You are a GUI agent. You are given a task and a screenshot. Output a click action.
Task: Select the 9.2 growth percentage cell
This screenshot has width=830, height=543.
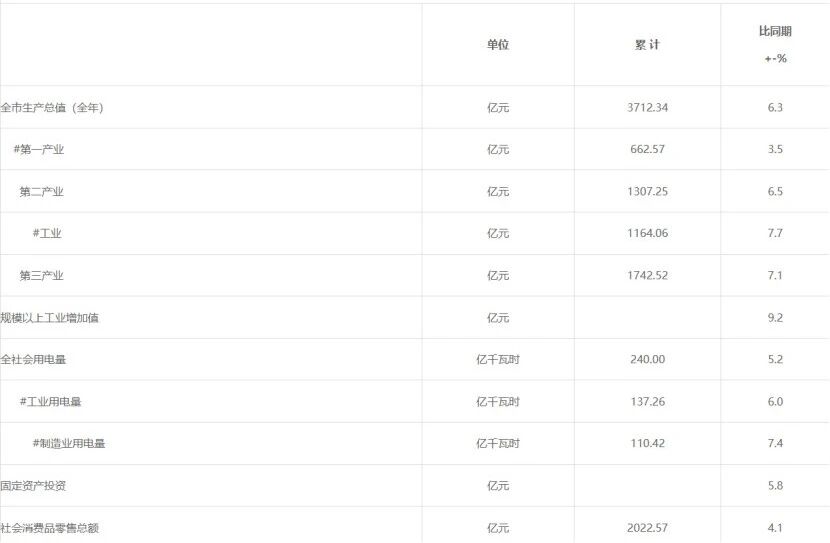(x=775, y=318)
